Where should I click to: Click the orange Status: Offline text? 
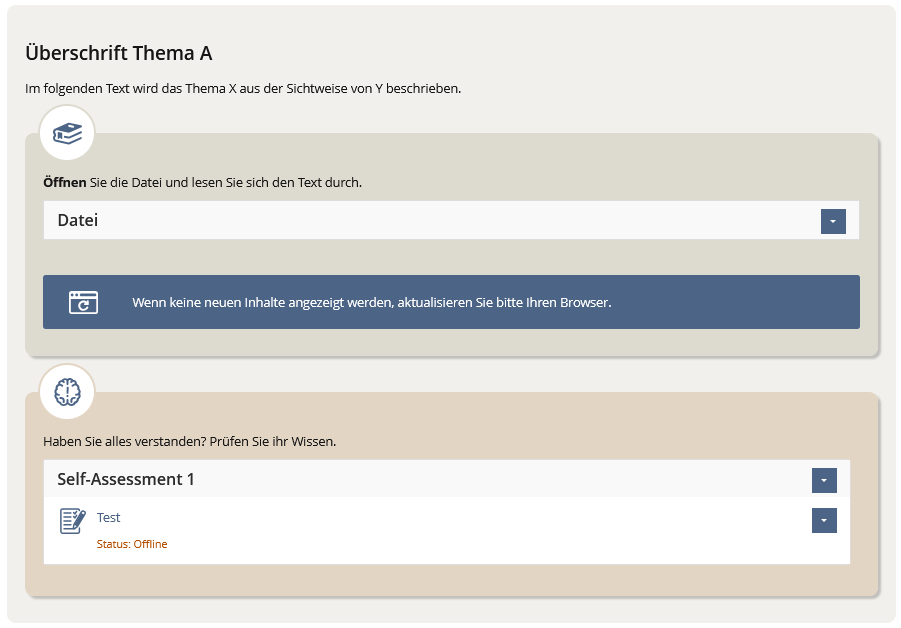[x=132, y=544]
